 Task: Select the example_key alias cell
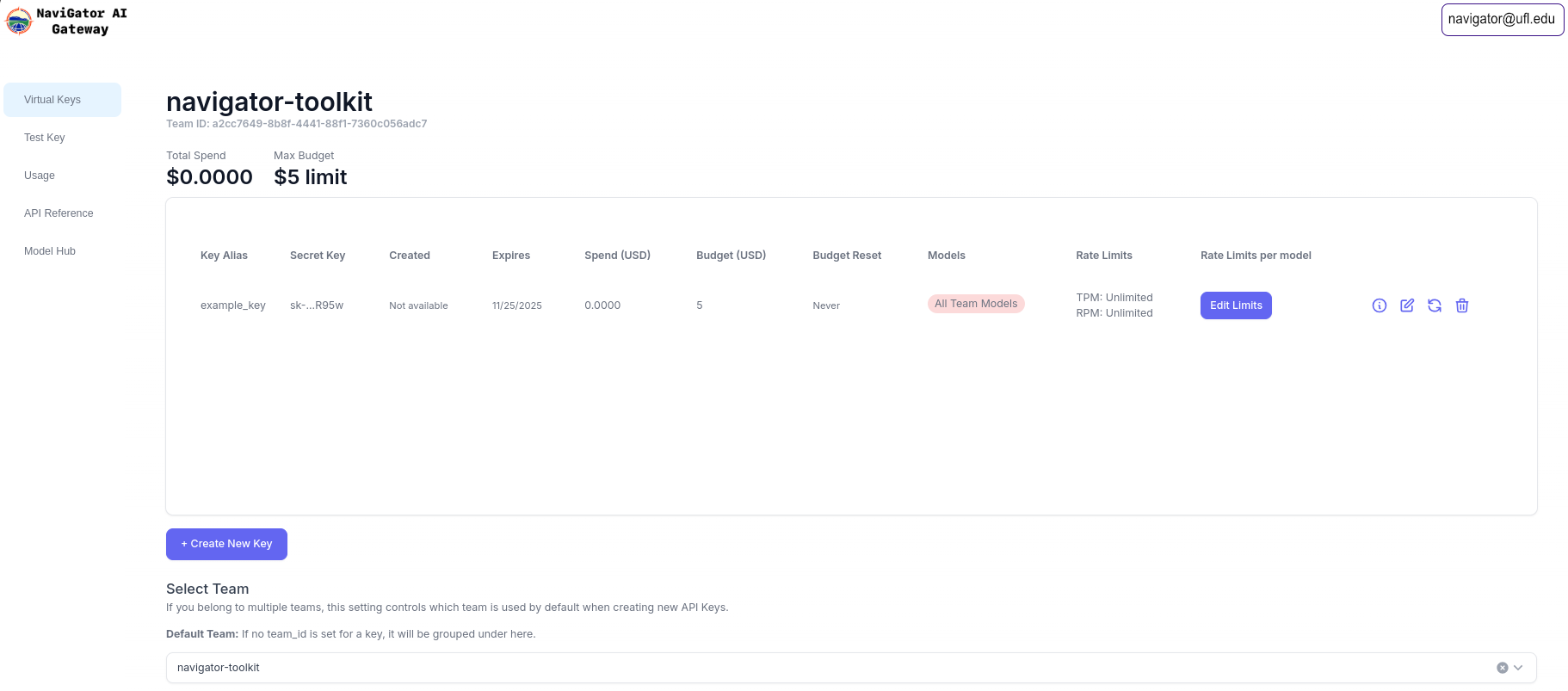[233, 305]
